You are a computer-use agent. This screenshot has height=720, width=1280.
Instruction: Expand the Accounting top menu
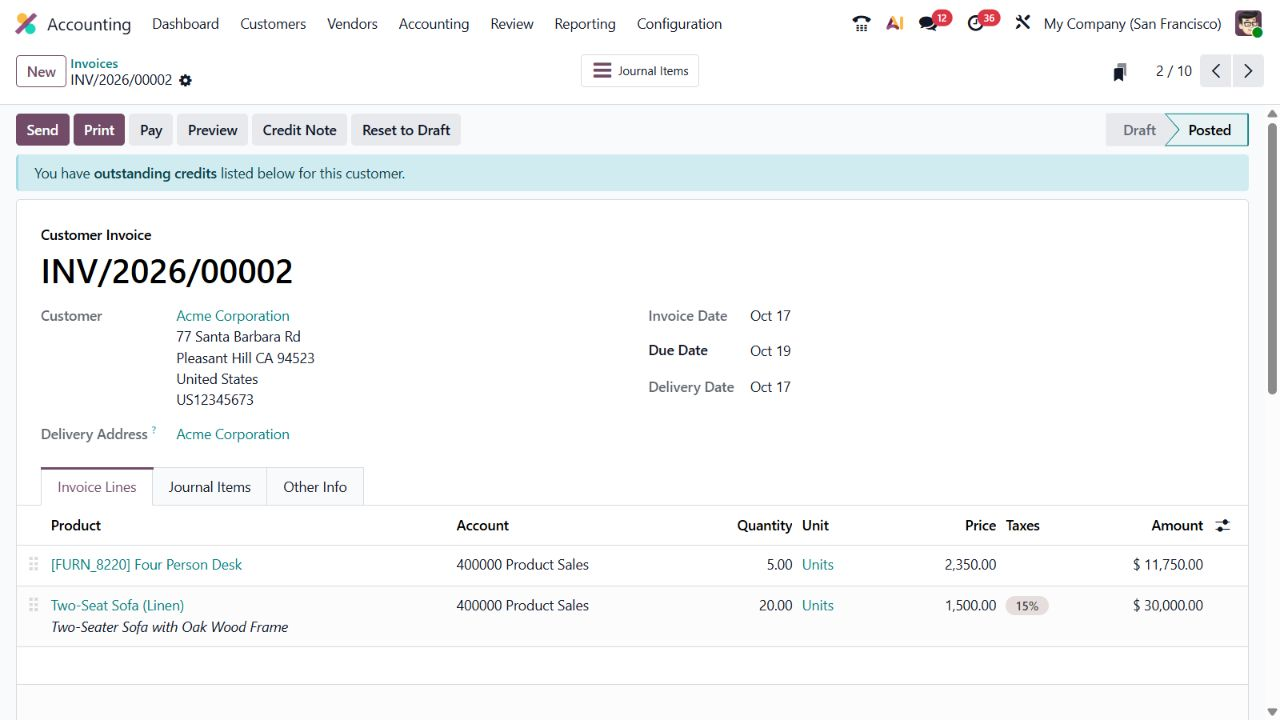click(x=434, y=24)
